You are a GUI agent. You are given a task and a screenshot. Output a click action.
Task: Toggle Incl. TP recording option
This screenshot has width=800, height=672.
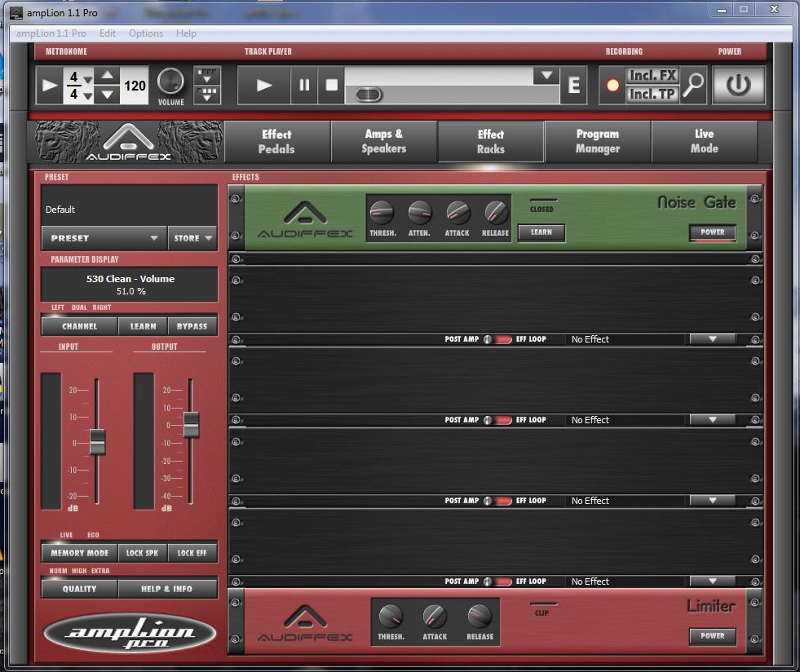point(653,94)
